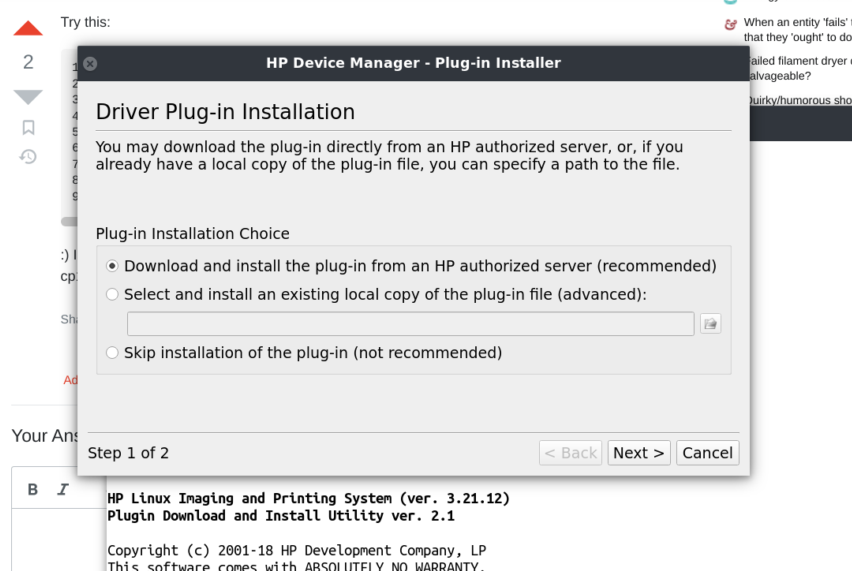Screen dimensions: 852x571
Task: Click the plug-in file path field
Action: pyautogui.click(x=410, y=324)
